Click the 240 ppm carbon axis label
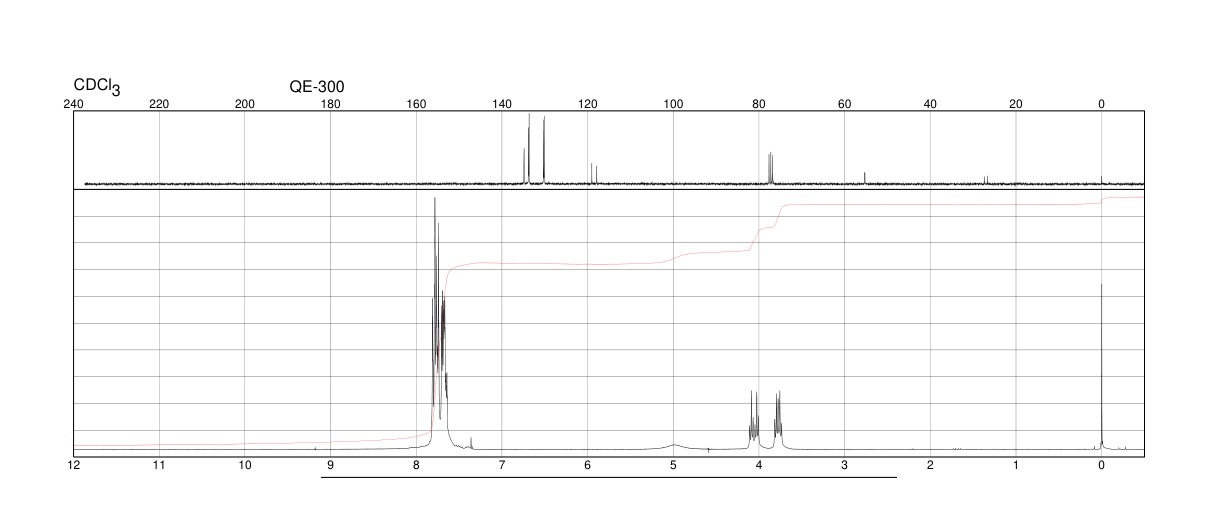 tap(73, 104)
